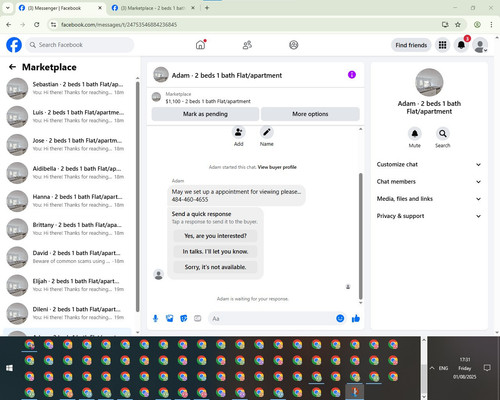Click the conversation list scrollbar
Viewport: 500px width, 400px height.
[137, 197]
